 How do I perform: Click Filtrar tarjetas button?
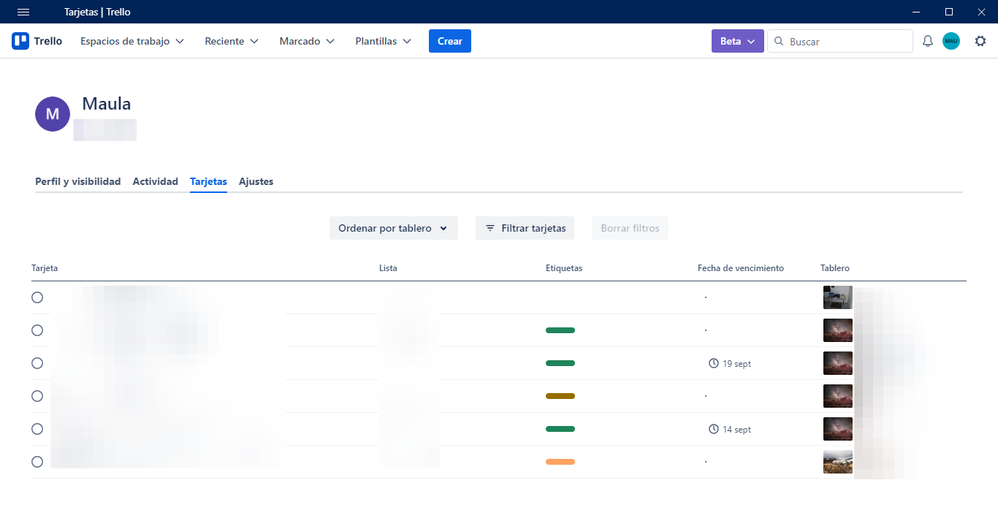click(x=525, y=228)
